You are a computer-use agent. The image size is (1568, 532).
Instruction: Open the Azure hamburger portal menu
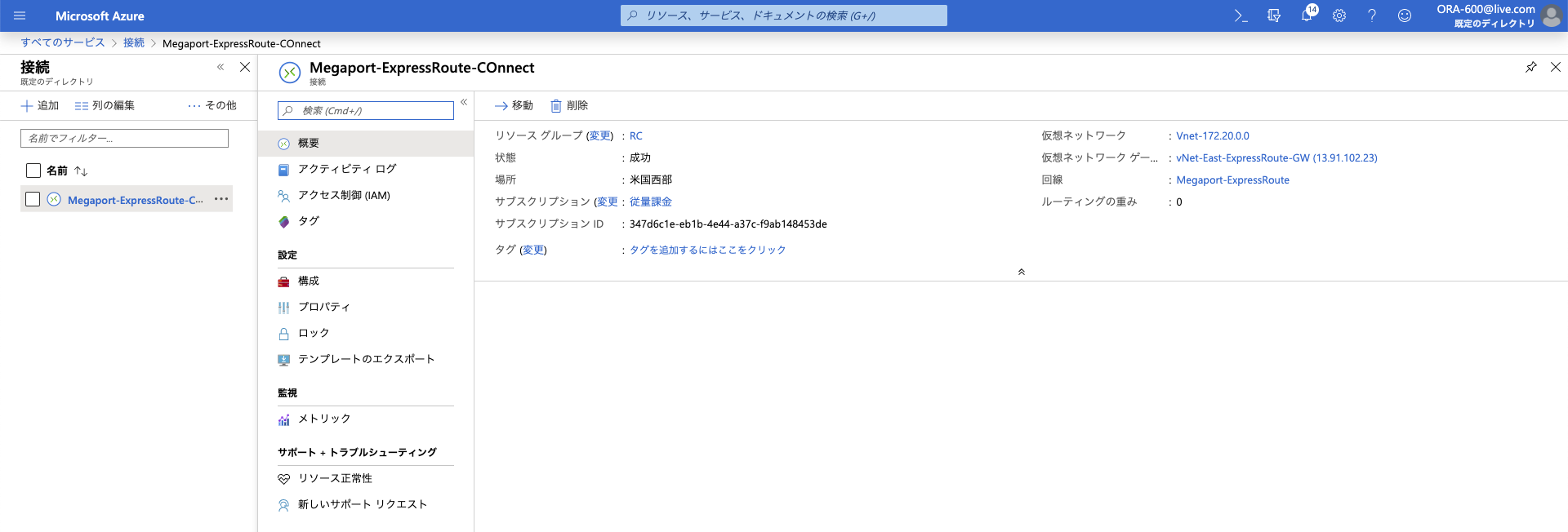[20, 16]
